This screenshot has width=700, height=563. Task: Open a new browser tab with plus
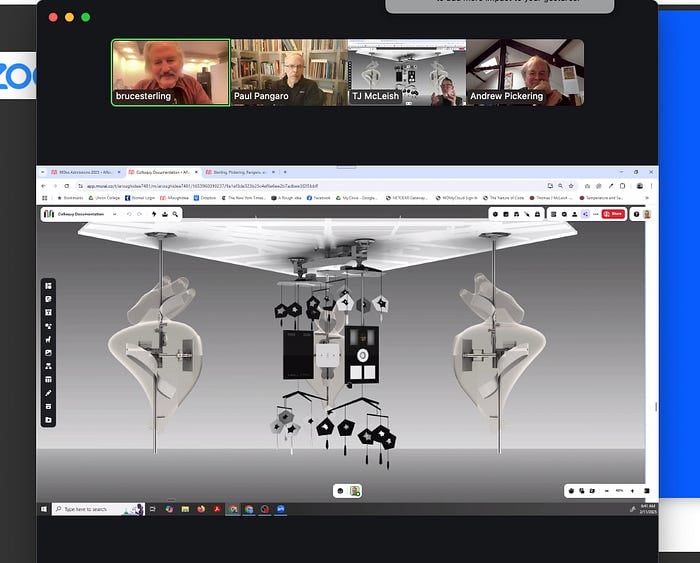285,172
